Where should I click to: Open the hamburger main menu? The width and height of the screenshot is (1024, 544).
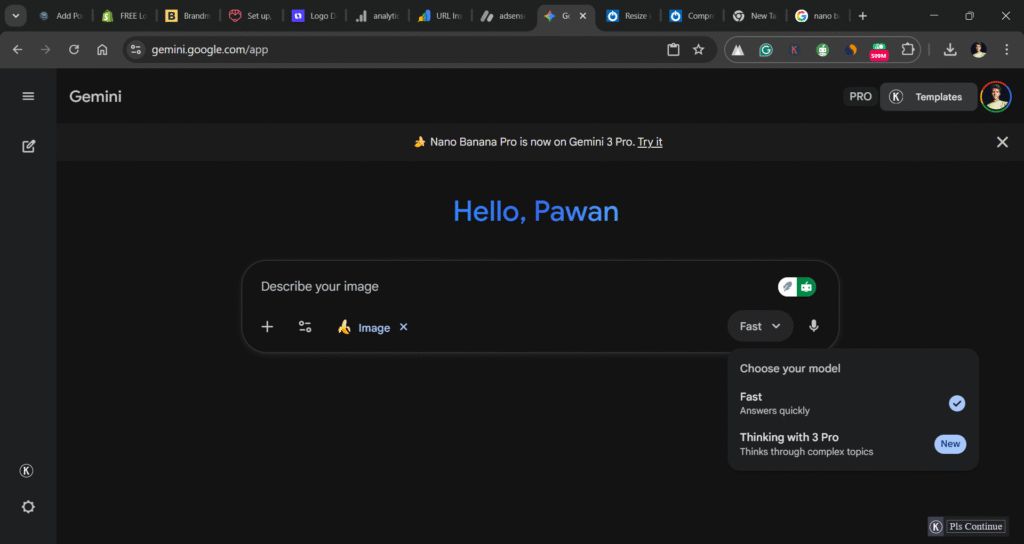[x=28, y=96]
